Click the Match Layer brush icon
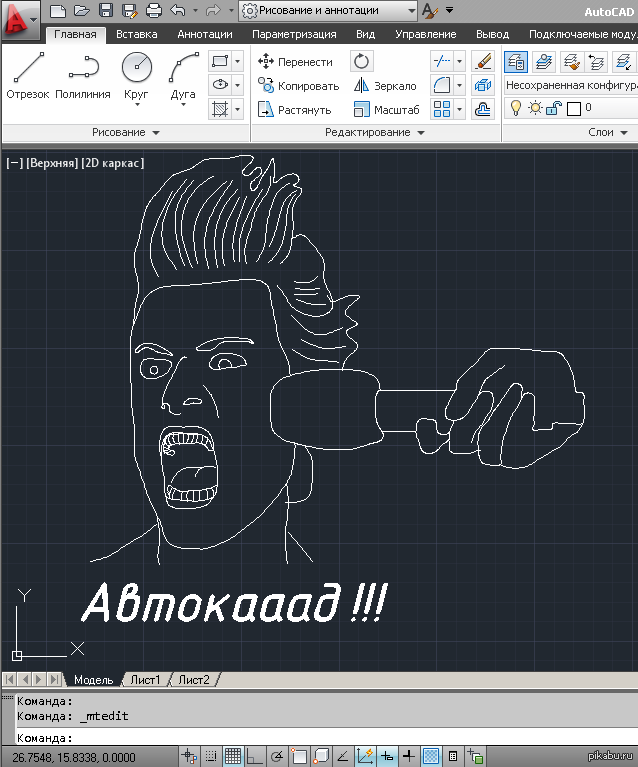The width and height of the screenshot is (638, 767). (571, 62)
